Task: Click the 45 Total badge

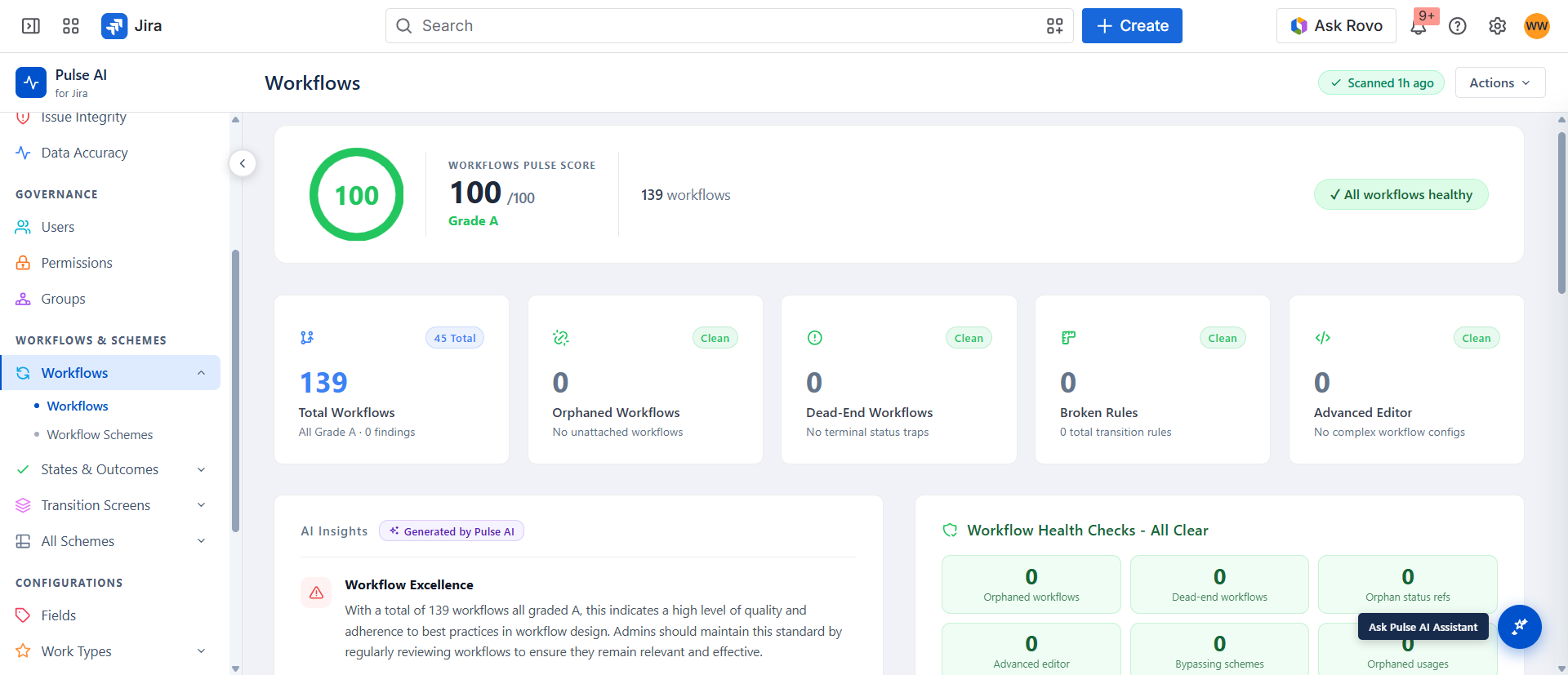Action: pos(455,338)
